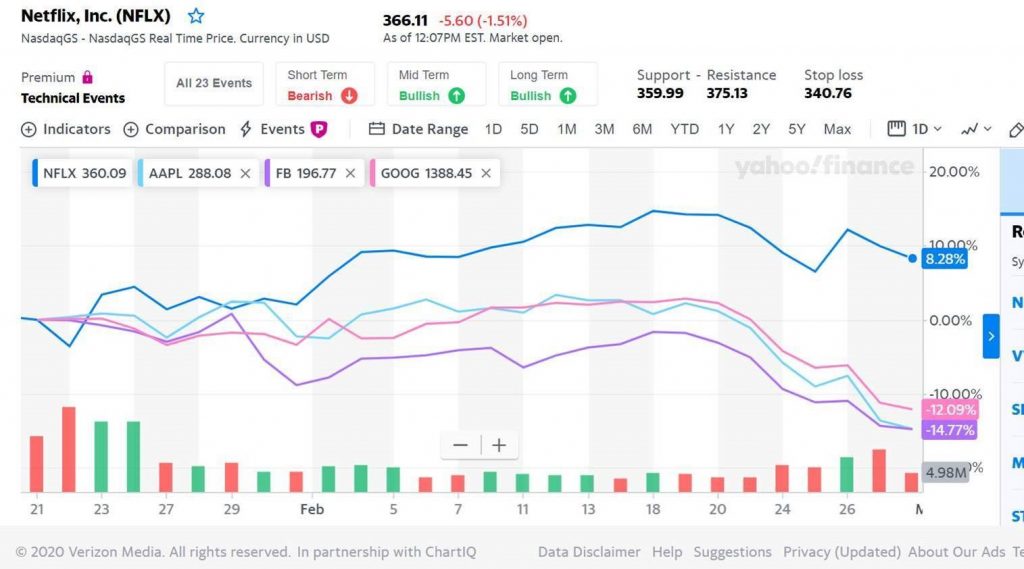This screenshot has height=569, width=1024.
Task: Select the 6M range
Action: (642, 129)
